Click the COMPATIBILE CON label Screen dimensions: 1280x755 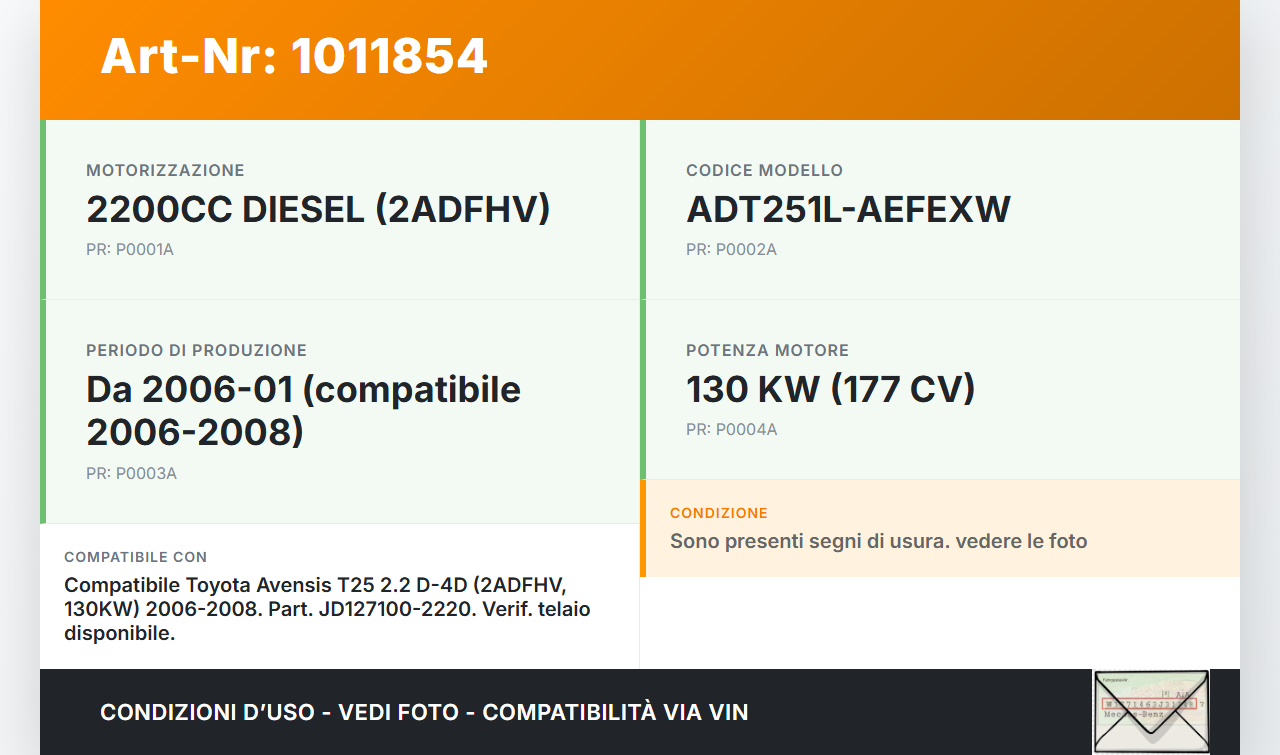(x=135, y=557)
